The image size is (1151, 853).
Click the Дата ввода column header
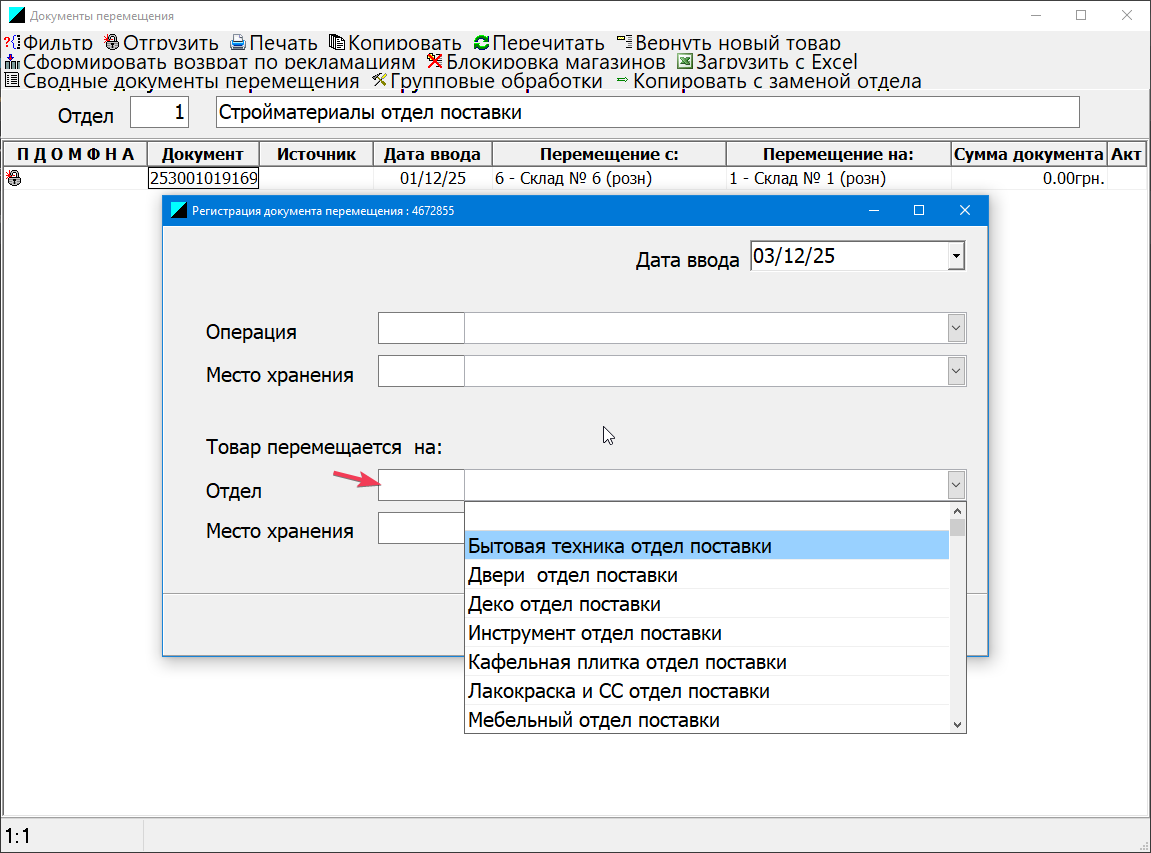tap(432, 154)
